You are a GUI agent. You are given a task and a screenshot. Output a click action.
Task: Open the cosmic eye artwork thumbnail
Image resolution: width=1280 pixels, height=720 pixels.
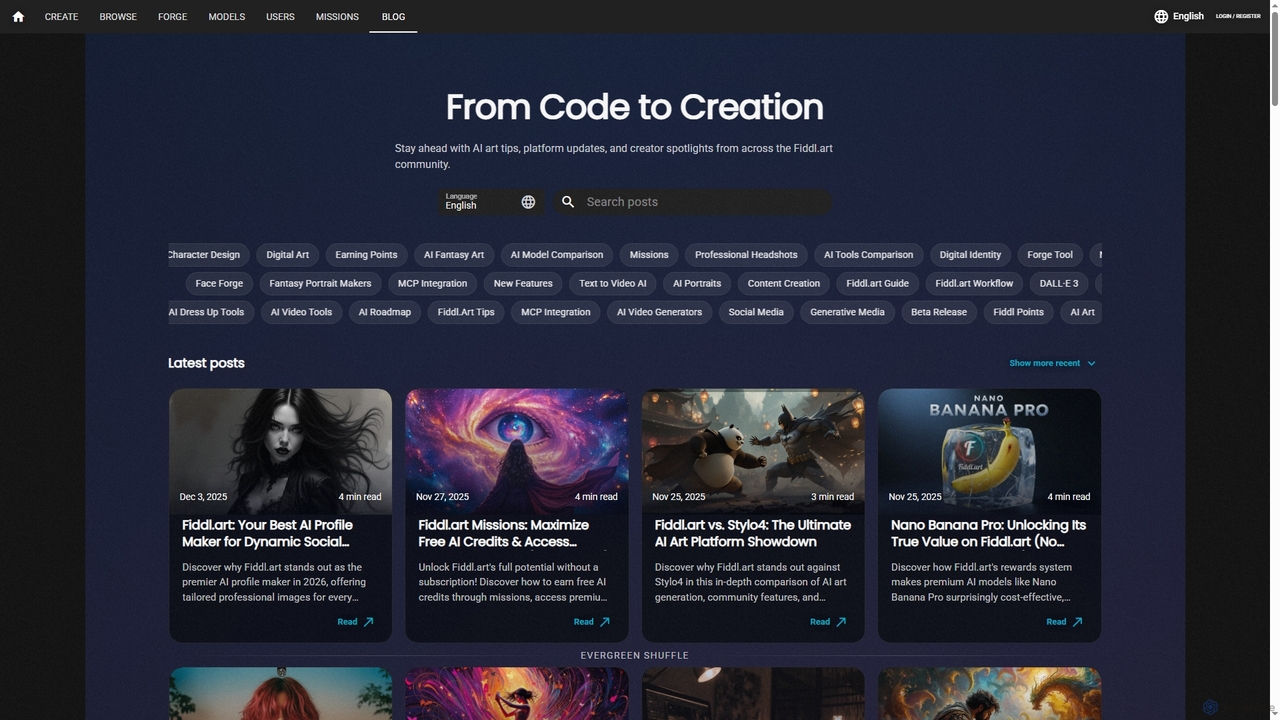coord(517,450)
